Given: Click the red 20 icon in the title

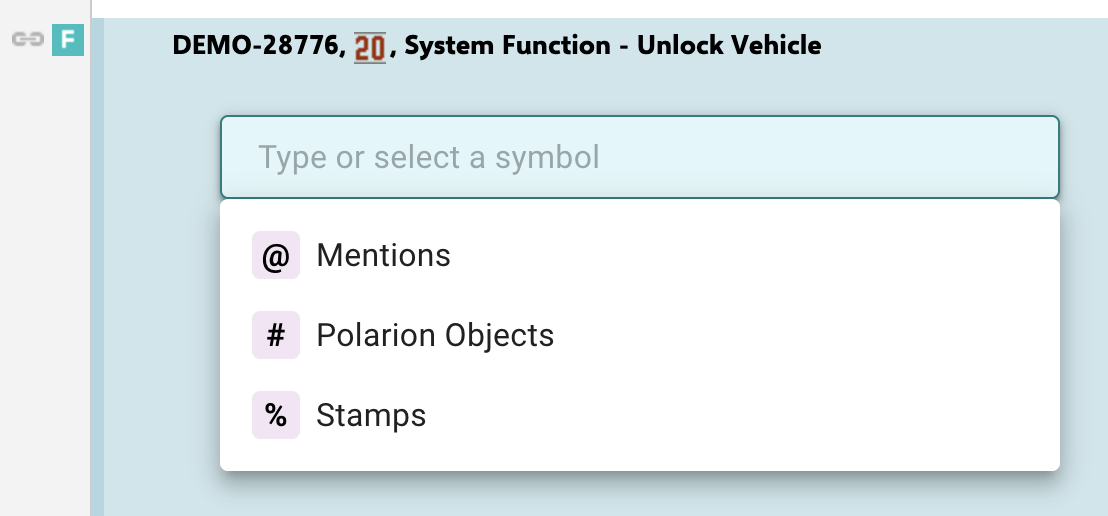Looking at the screenshot, I should pos(370,46).
